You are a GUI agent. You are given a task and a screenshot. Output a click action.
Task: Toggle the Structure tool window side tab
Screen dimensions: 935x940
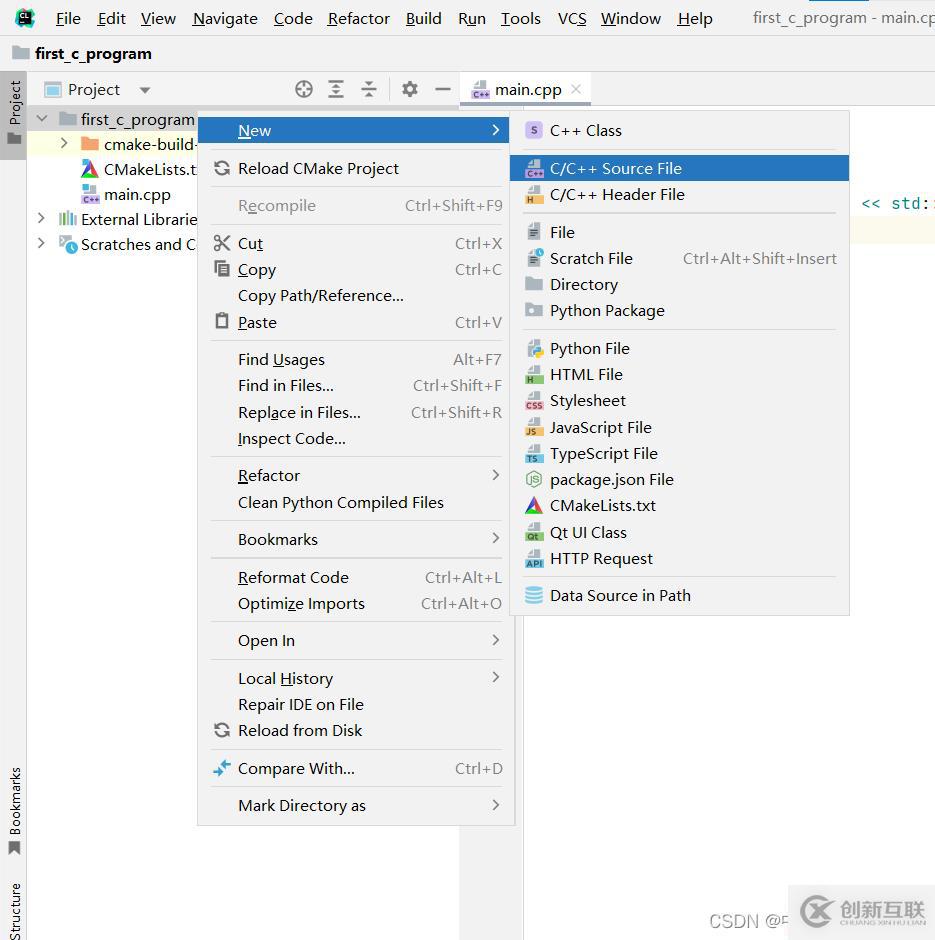(14, 909)
